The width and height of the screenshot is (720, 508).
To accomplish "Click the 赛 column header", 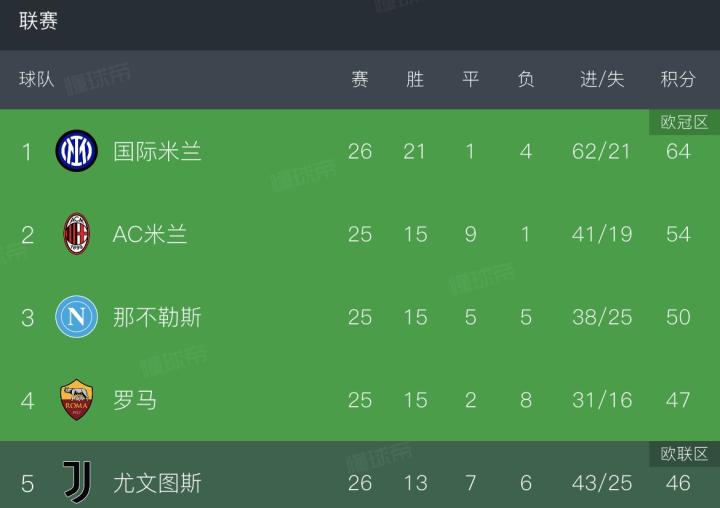I will [360, 79].
